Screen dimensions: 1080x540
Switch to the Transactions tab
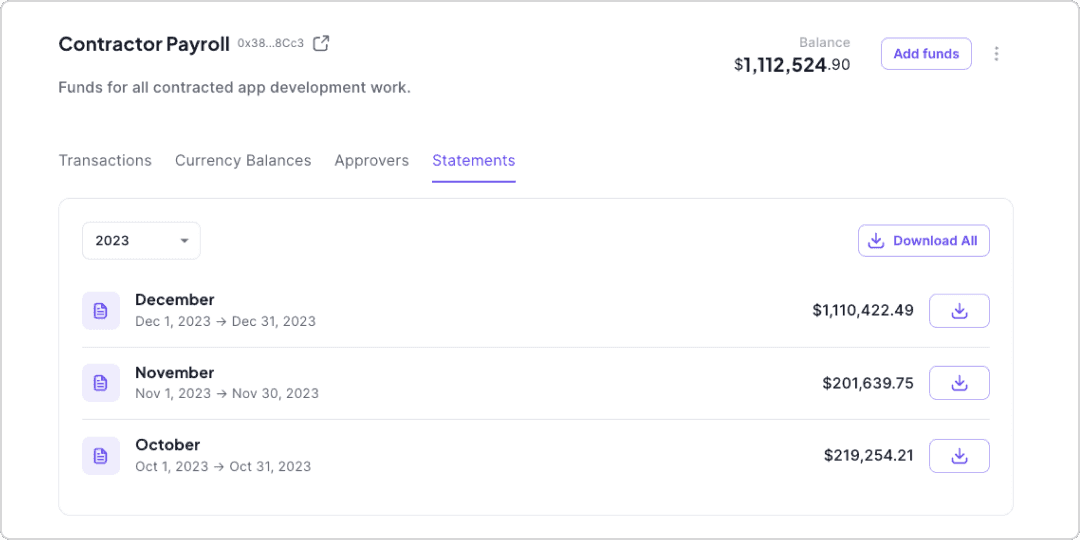click(105, 160)
